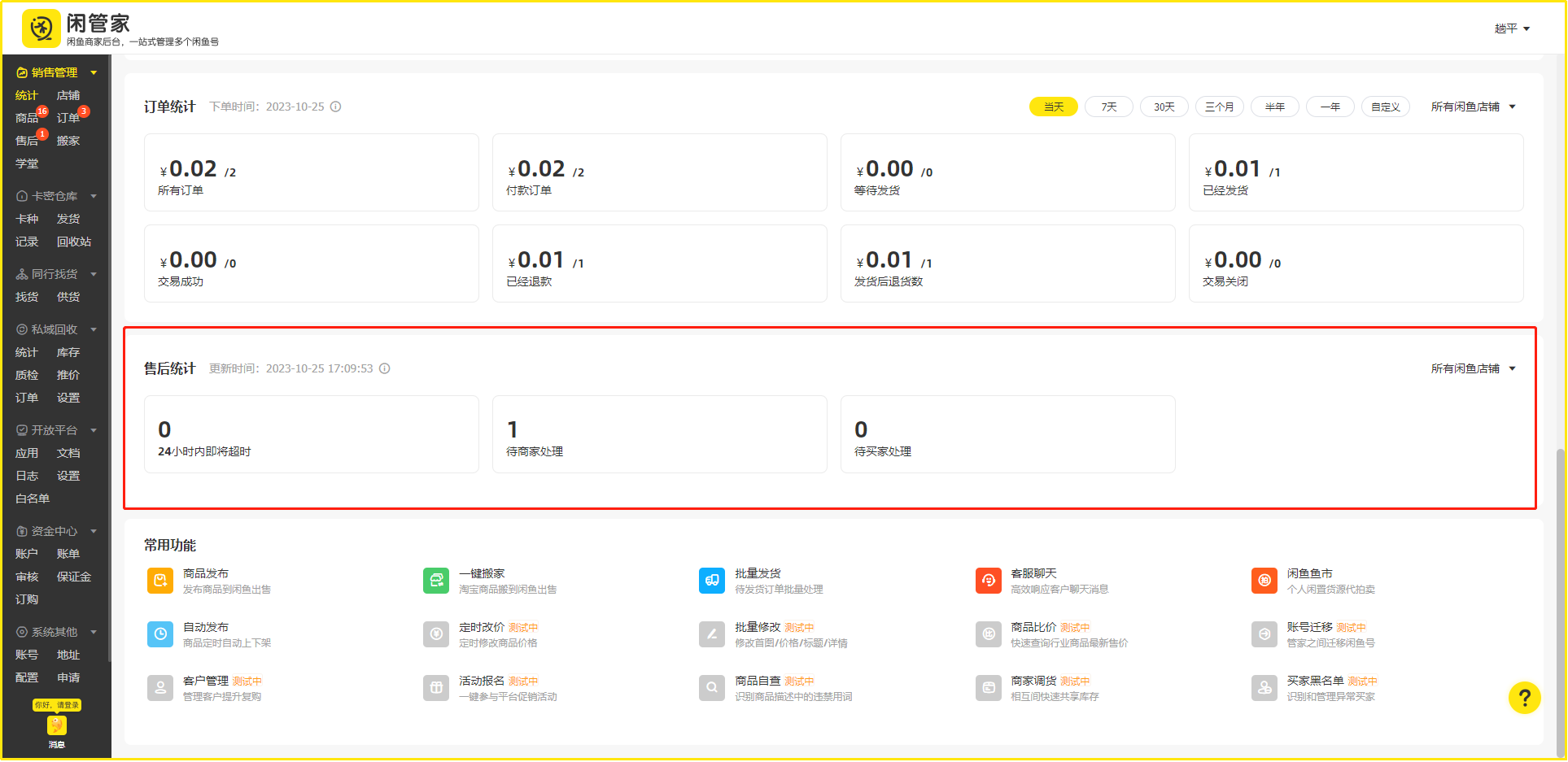
Task: Open 客服聊天 headset icon
Action: (988, 581)
